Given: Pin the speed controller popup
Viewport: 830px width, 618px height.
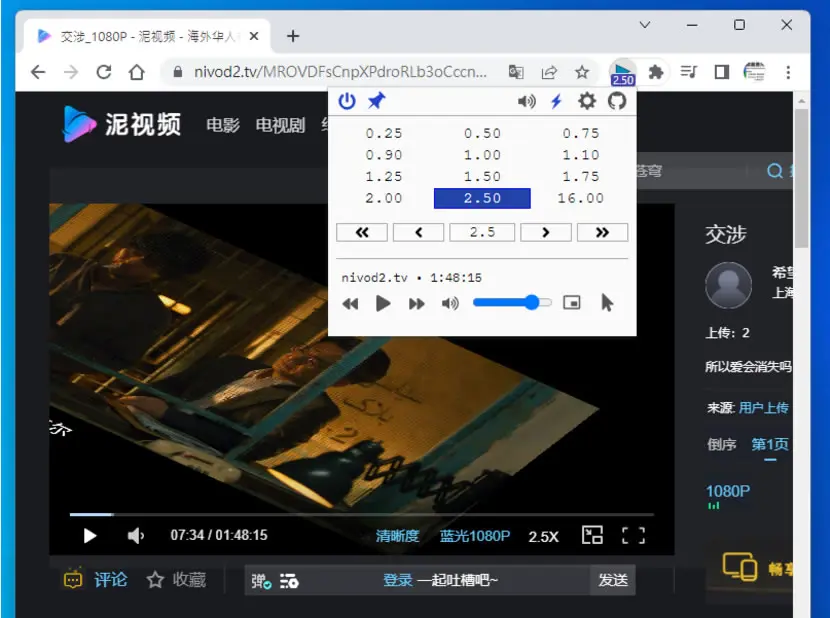Looking at the screenshot, I should point(376,101).
